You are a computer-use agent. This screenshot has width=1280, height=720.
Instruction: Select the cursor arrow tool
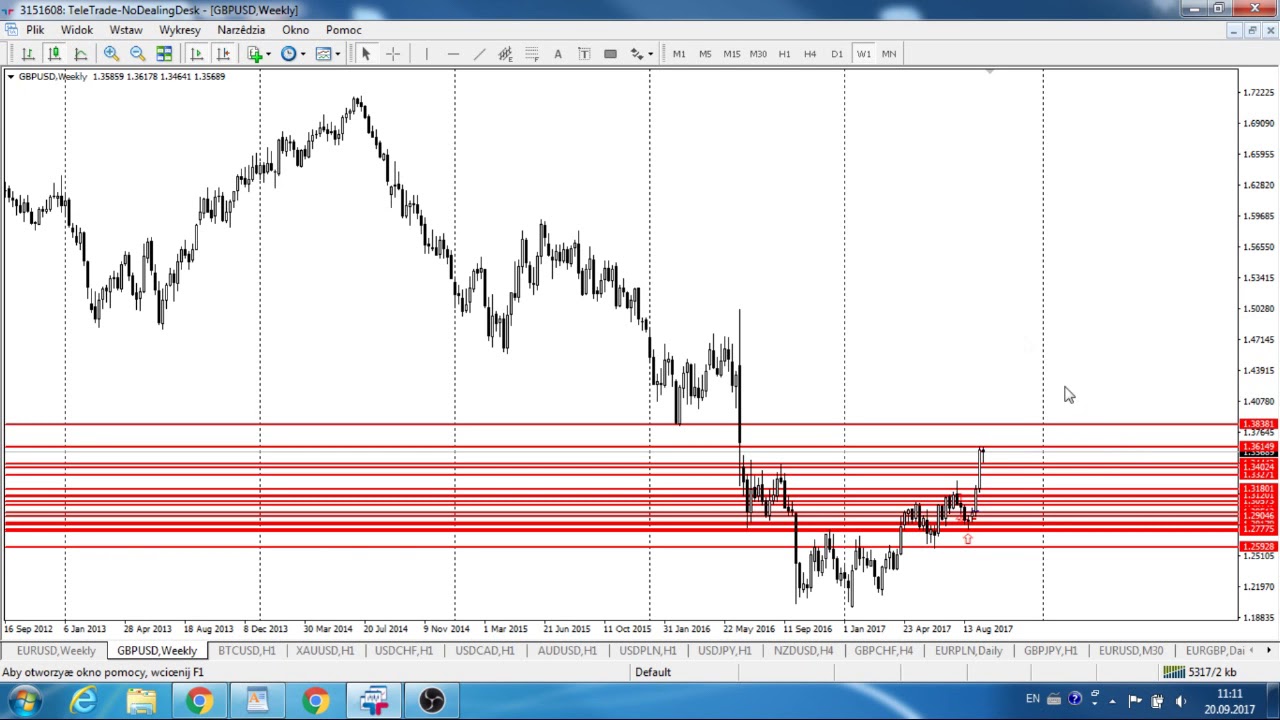[366, 54]
